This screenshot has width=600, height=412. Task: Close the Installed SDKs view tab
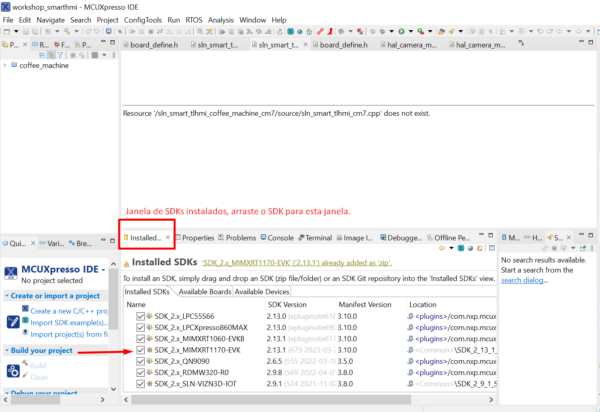coord(167,238)
